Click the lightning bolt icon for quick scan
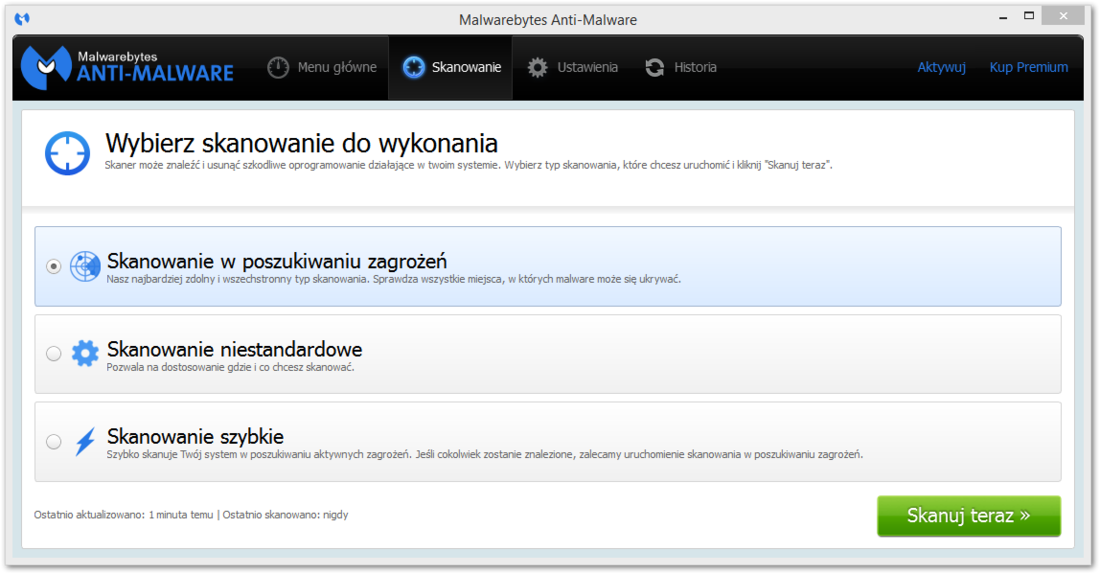 [86, 441]
